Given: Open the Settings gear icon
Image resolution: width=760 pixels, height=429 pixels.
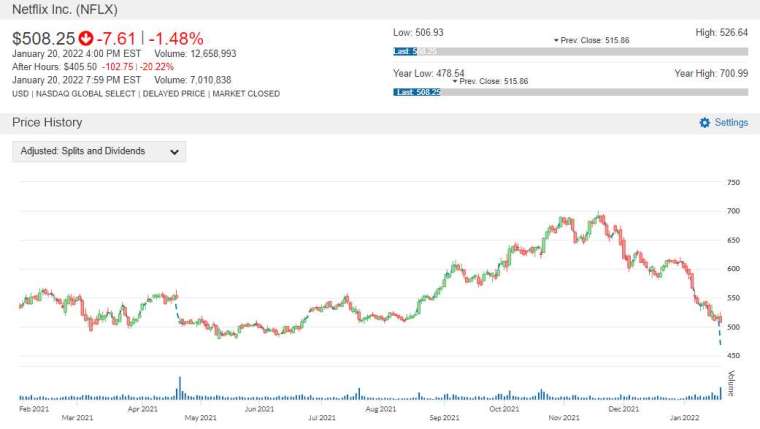Looking at the screenshot, I should pos(705,123).
